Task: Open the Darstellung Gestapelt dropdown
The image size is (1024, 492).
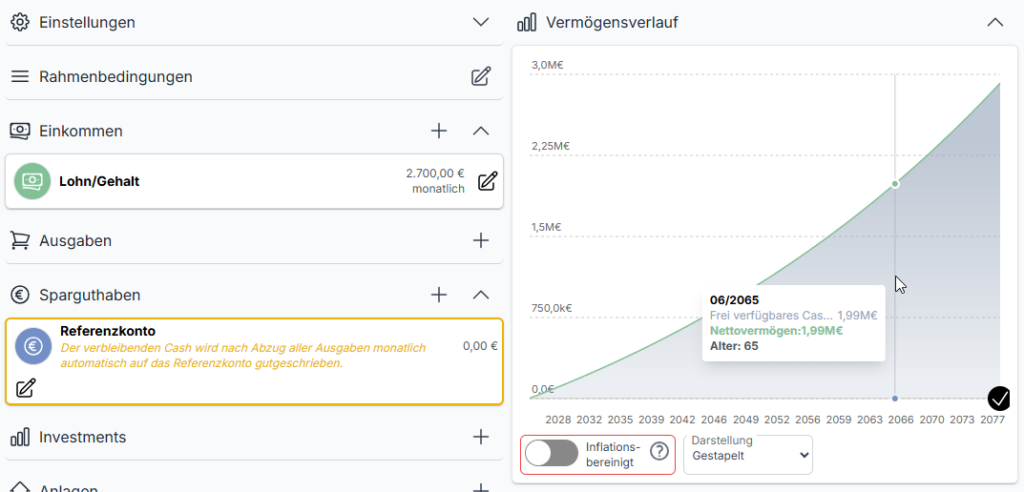Action: pos(748,455)
